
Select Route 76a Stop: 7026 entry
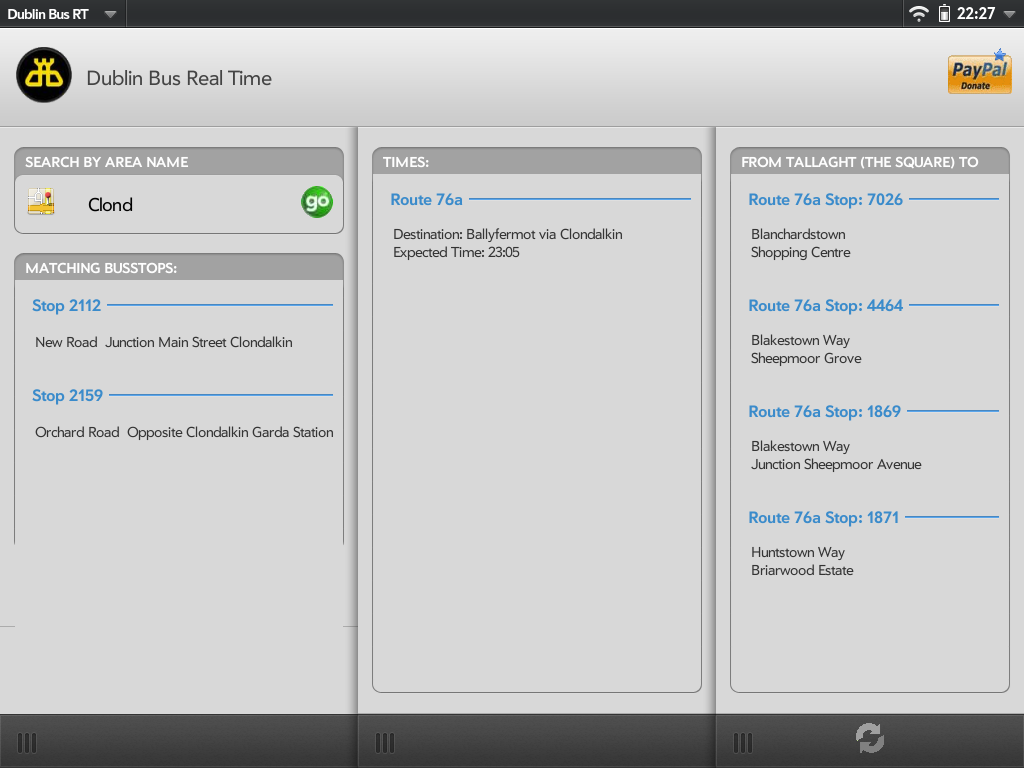click(x=825, y=199)
